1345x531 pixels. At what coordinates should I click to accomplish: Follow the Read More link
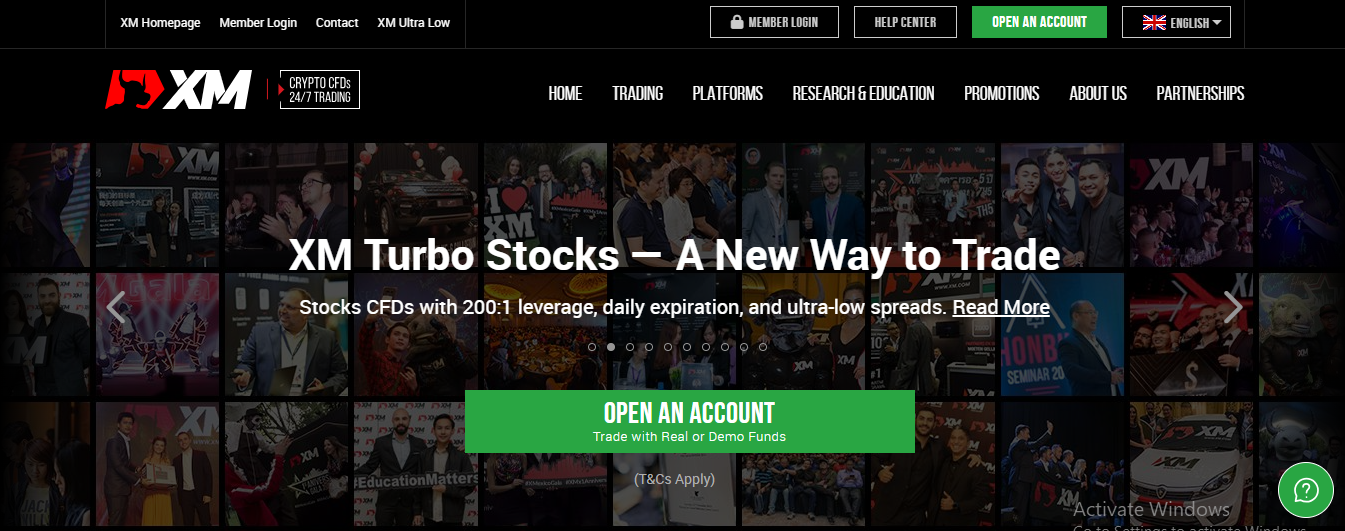(x=1001, y=307)
